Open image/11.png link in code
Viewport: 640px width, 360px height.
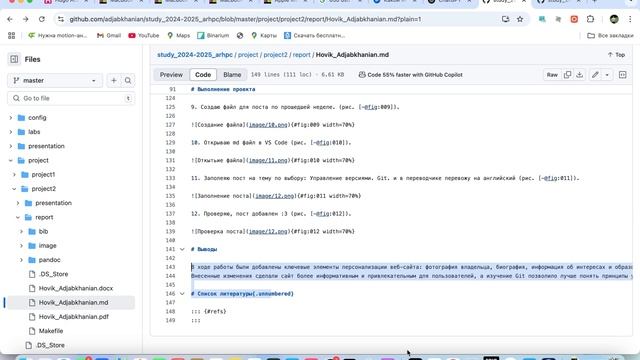coord(268,160)
